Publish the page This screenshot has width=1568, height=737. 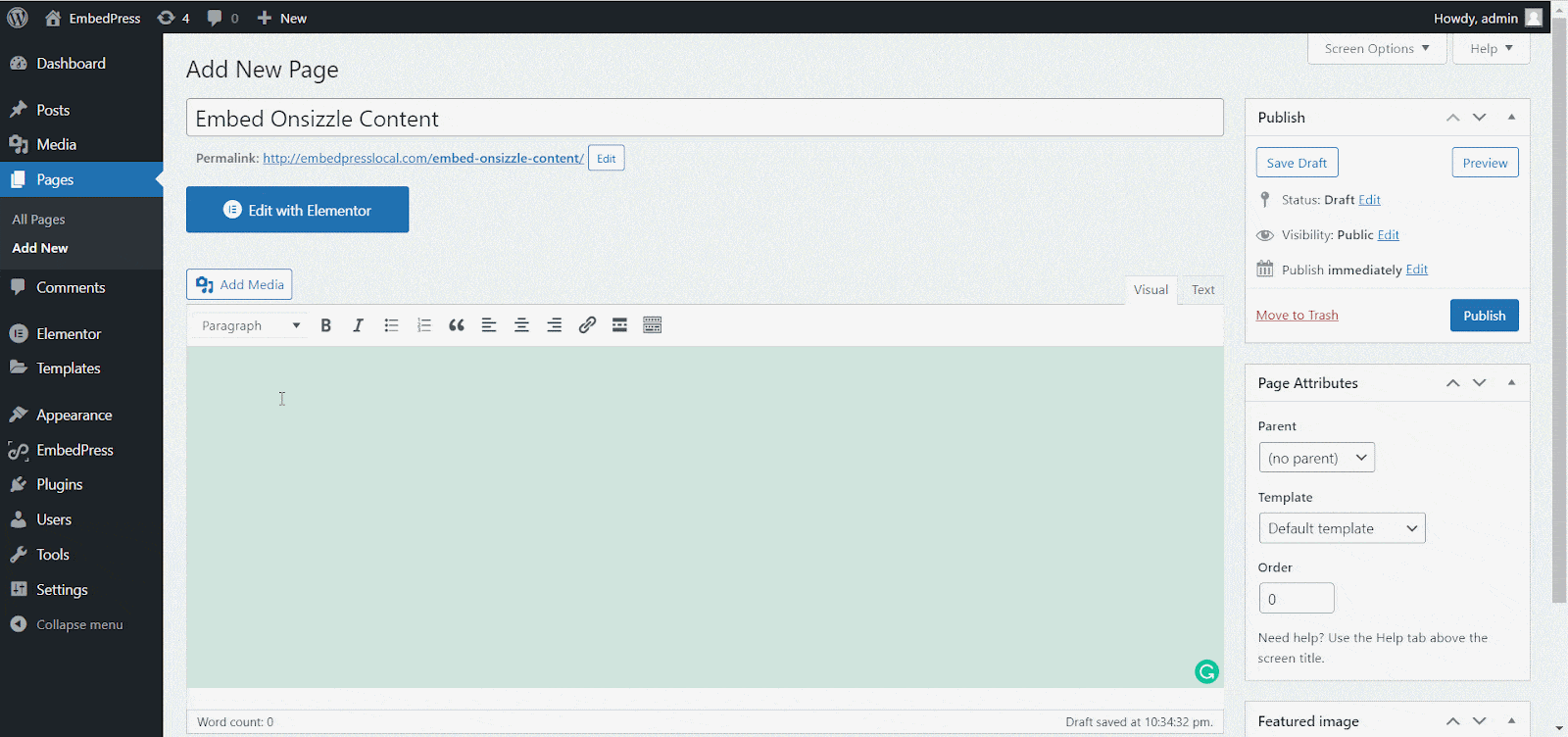point(1484,316)
